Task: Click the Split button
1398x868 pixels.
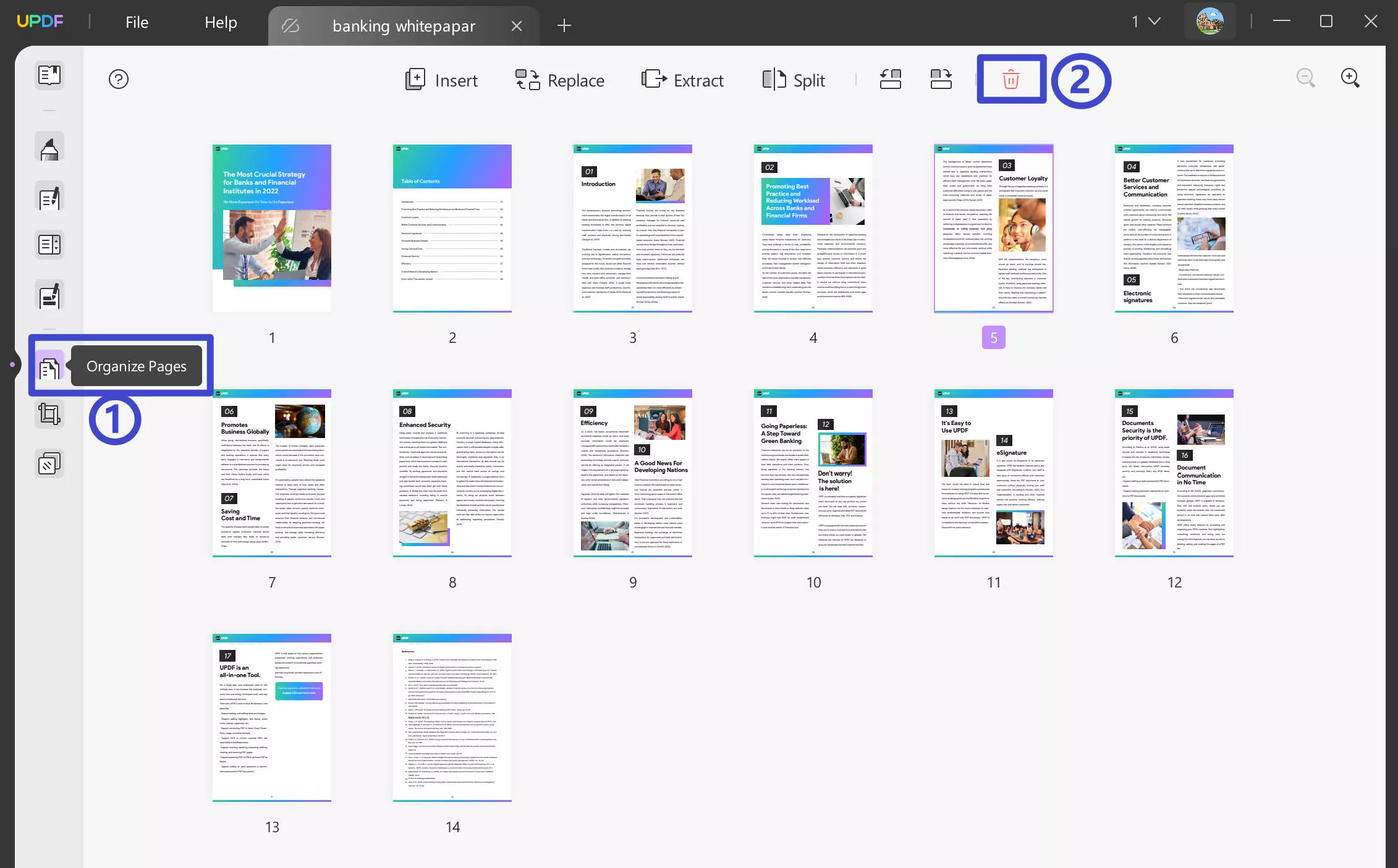Action: click(793, 80)
